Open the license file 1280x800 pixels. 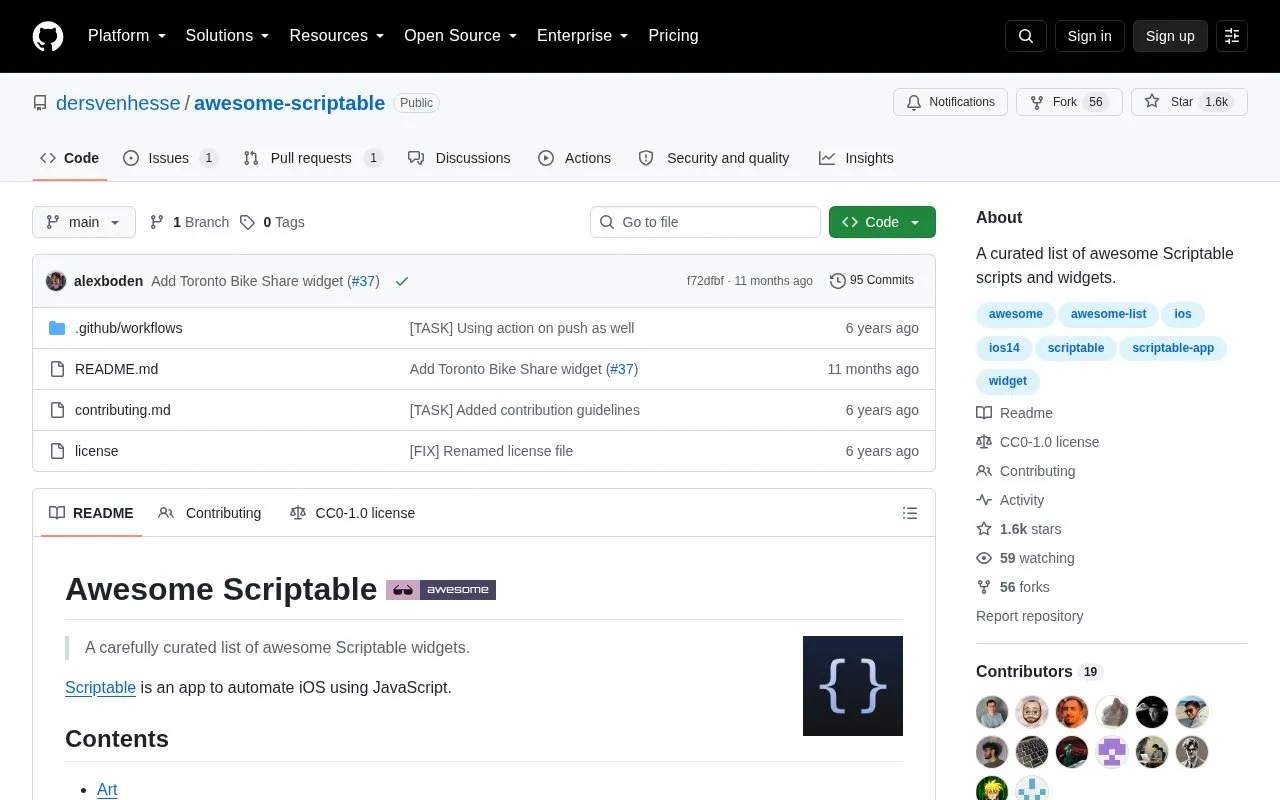click(97, 451)
